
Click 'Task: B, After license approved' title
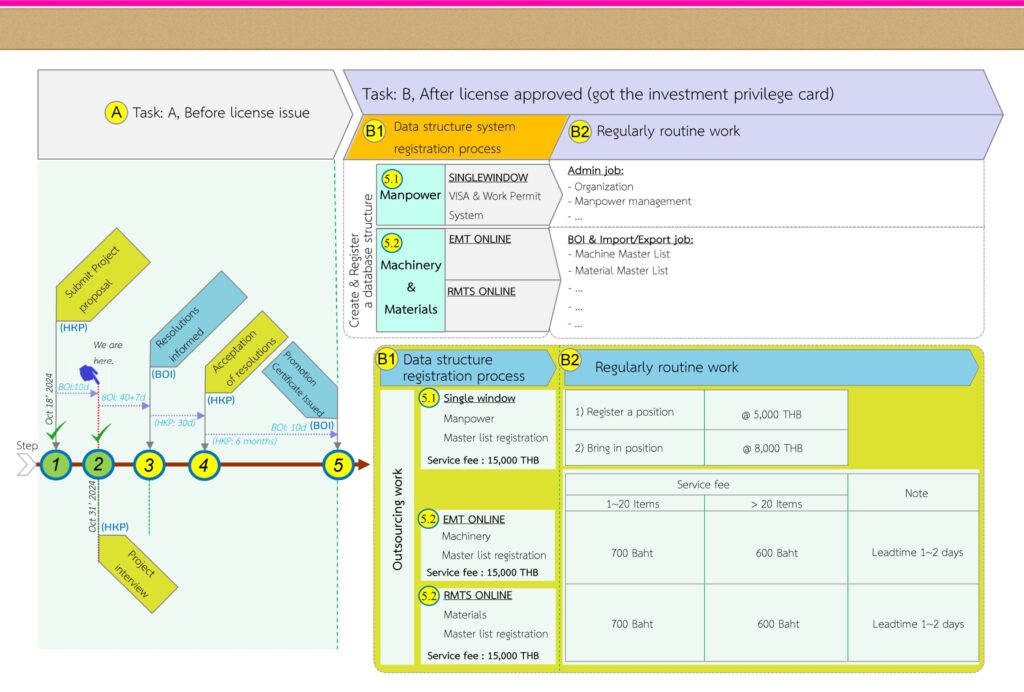click(x=598, y=94)
